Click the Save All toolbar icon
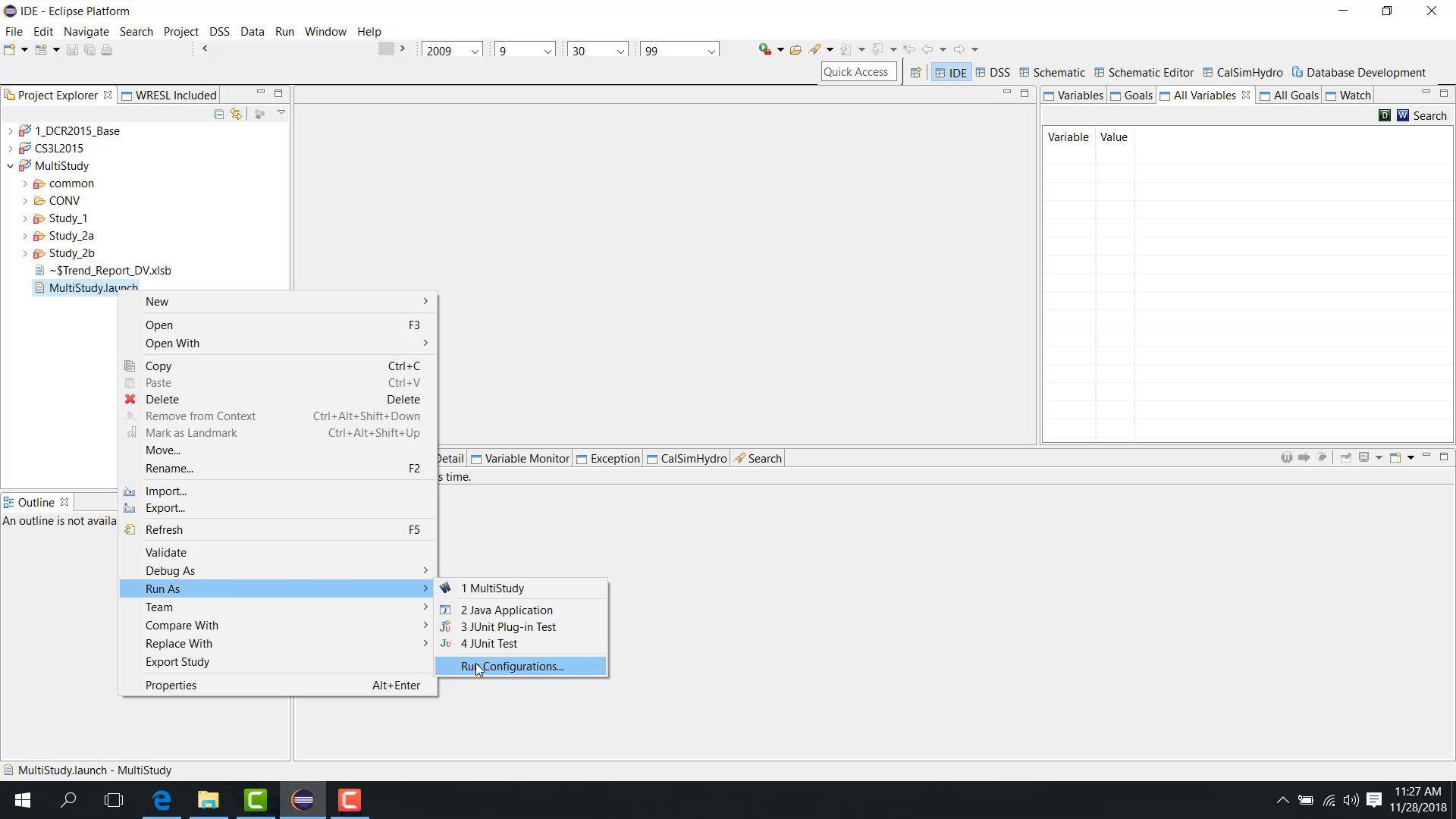This screenshot has width=1456, height=819. click(x=89, y=50)
